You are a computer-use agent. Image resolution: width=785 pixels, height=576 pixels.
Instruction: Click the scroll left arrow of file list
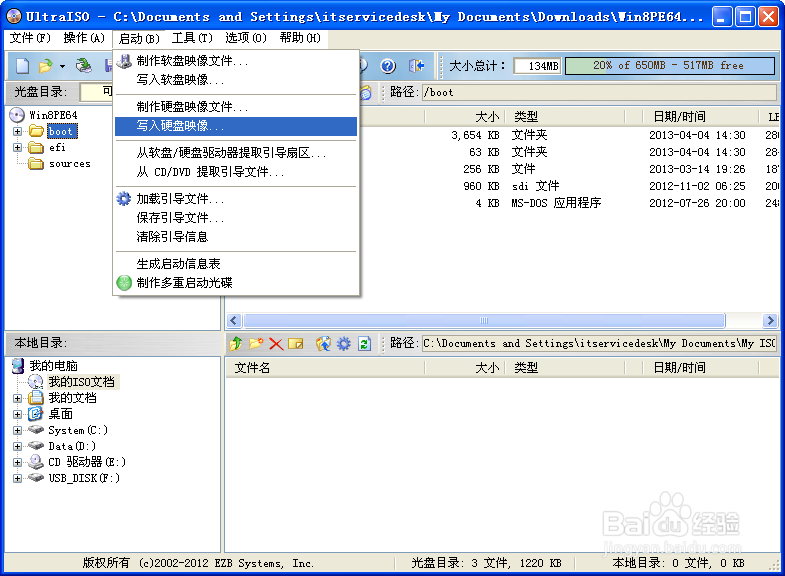coord(234,320)
